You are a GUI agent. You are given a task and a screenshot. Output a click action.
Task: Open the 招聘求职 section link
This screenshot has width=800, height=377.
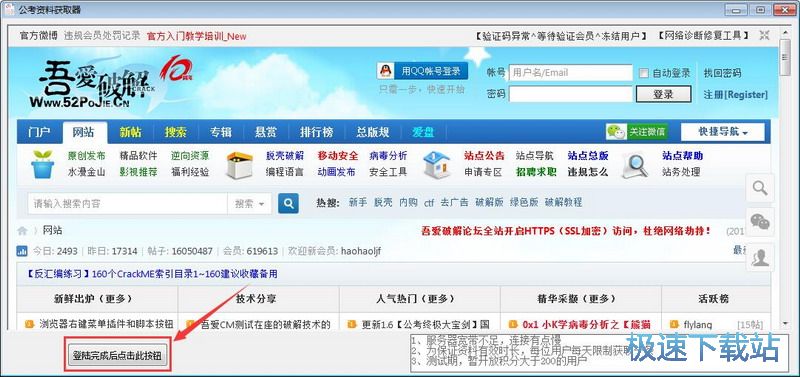(x=536, y=172)
